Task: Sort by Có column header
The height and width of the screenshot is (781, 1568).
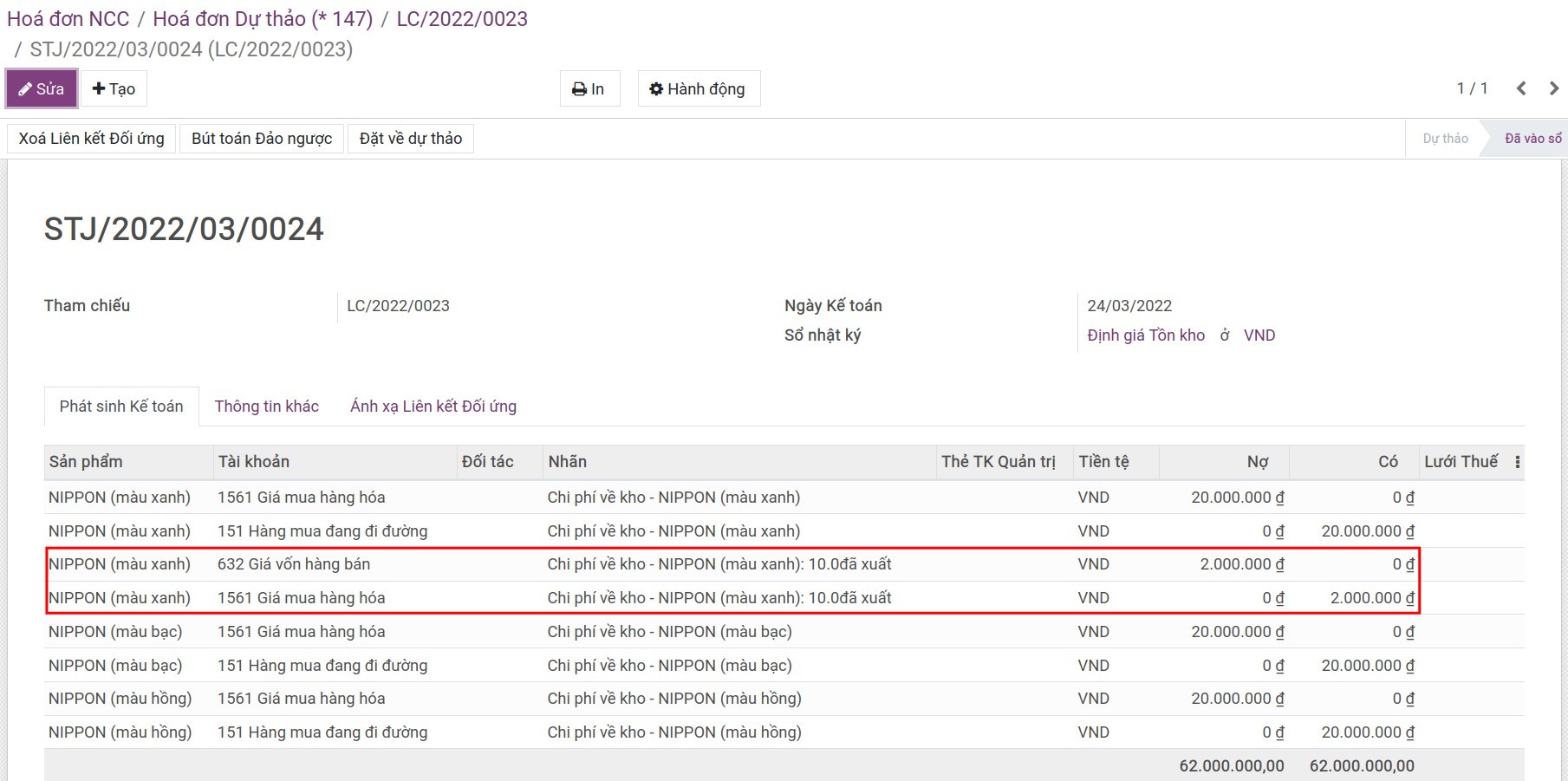Action: click(1354, 462)
